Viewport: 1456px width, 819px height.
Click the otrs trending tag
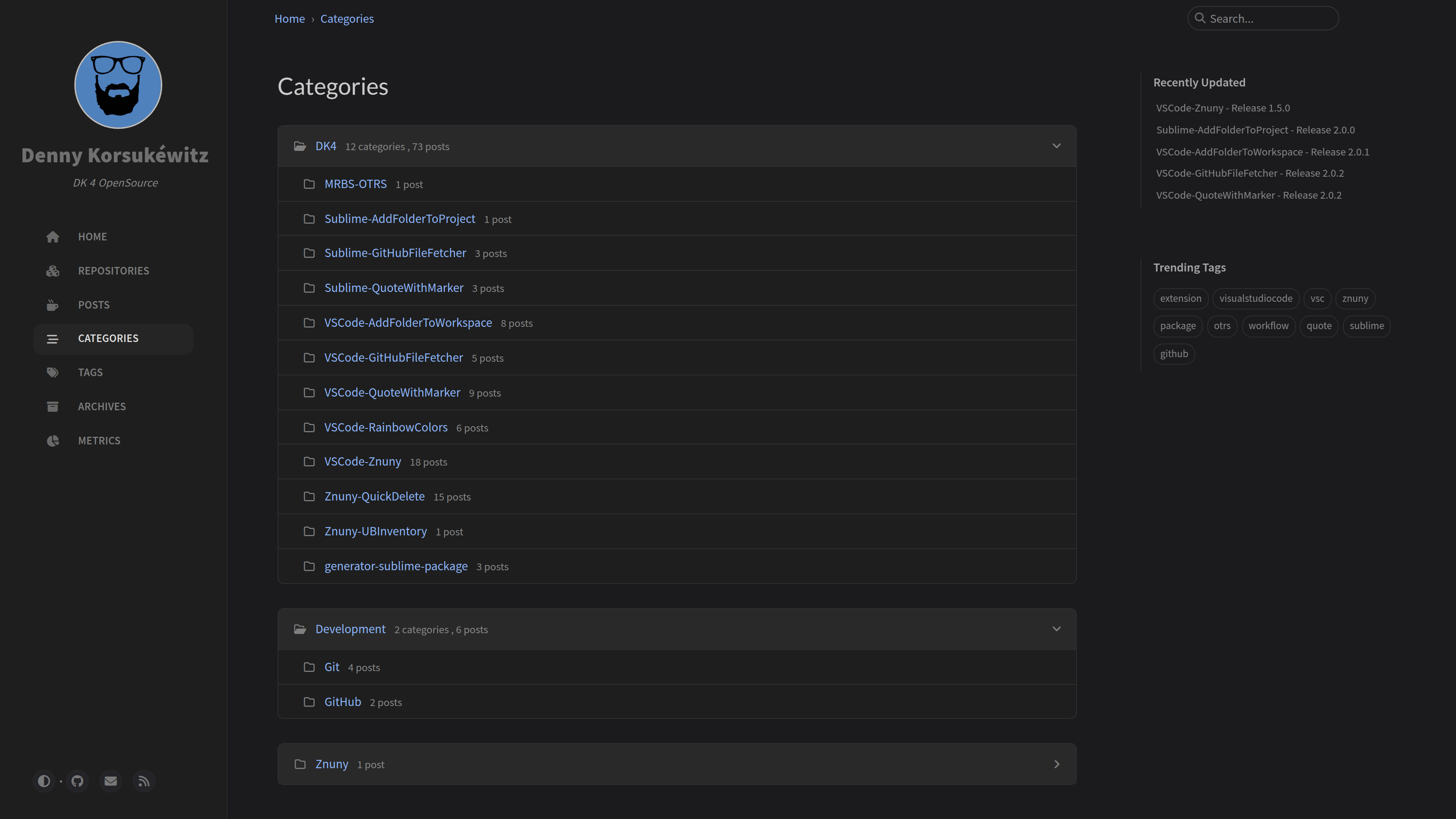tap(1222, 326)
